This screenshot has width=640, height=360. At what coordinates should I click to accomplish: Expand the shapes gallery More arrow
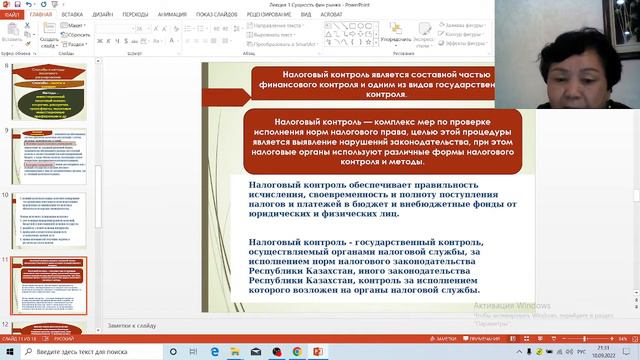coord(376,42)
